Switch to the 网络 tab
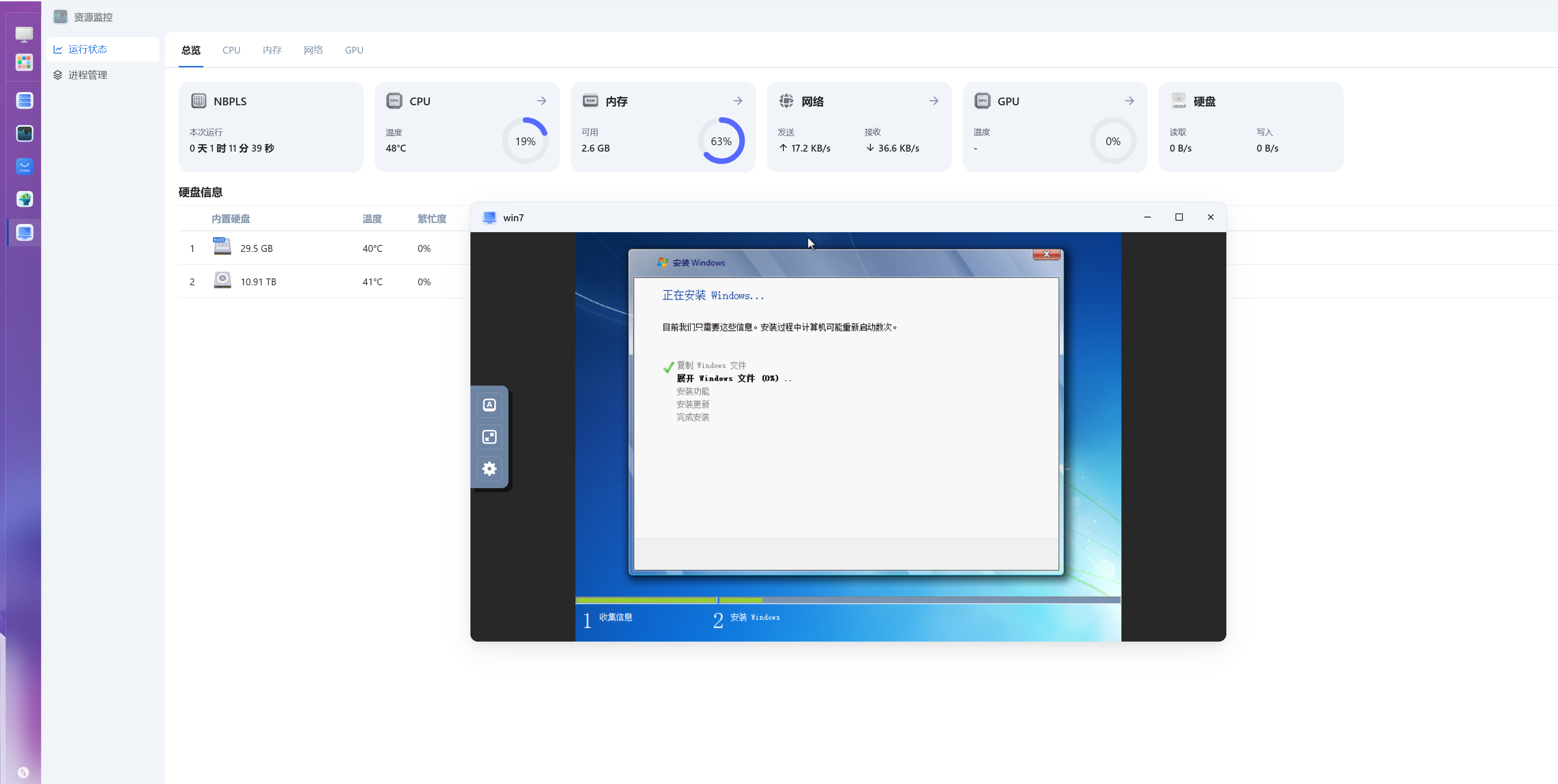The height and width of the screenshot is (784, 1558). tap(313, 50)
